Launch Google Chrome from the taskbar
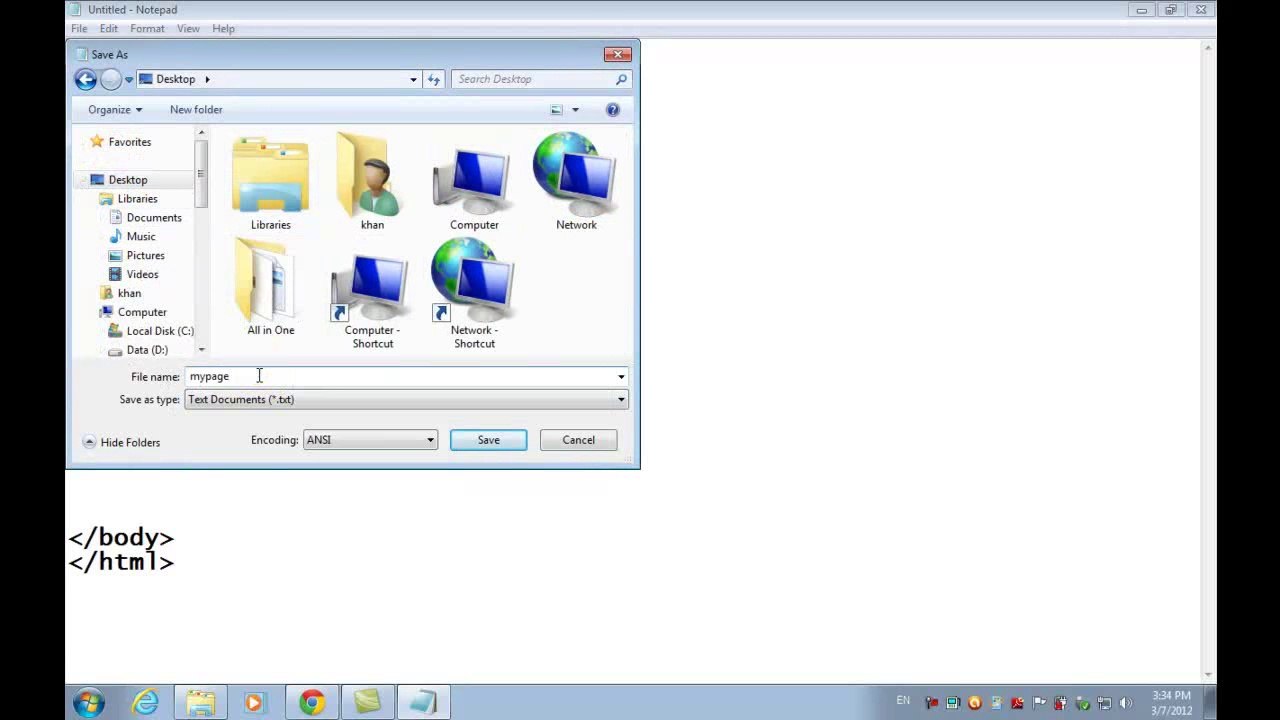This screenshot has height=720, width=1280. [312, 703]
